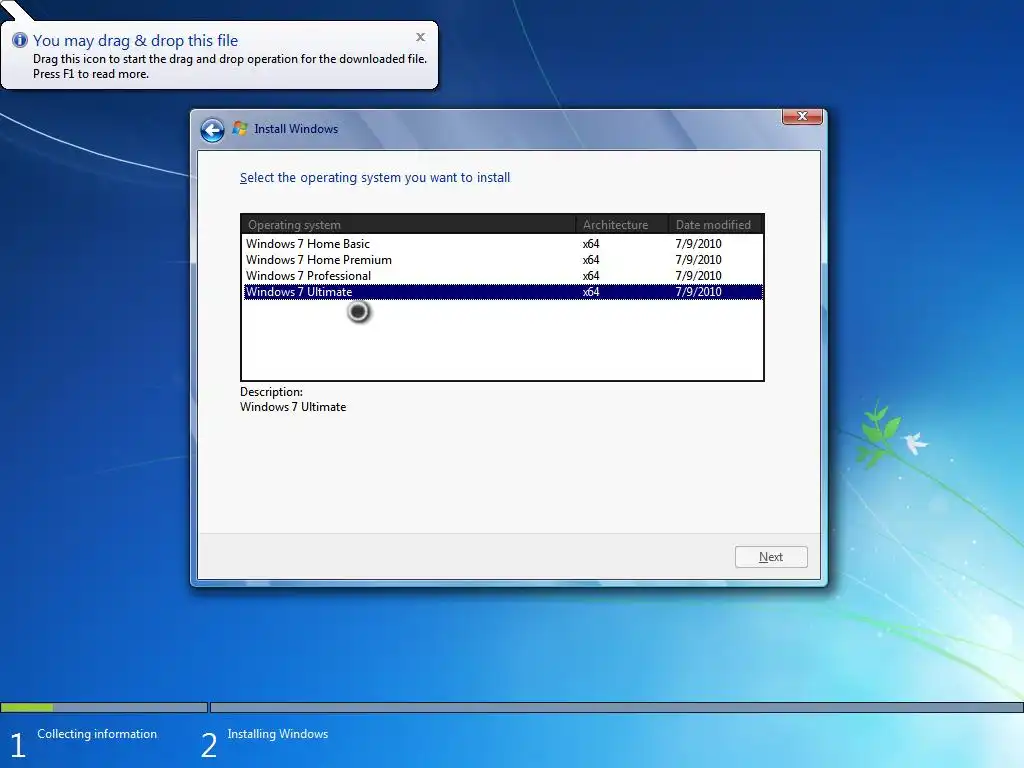Click the info icon in the drag & drop tooltip
This screenshot has width=1024, height=768.
tap(20, 40)
